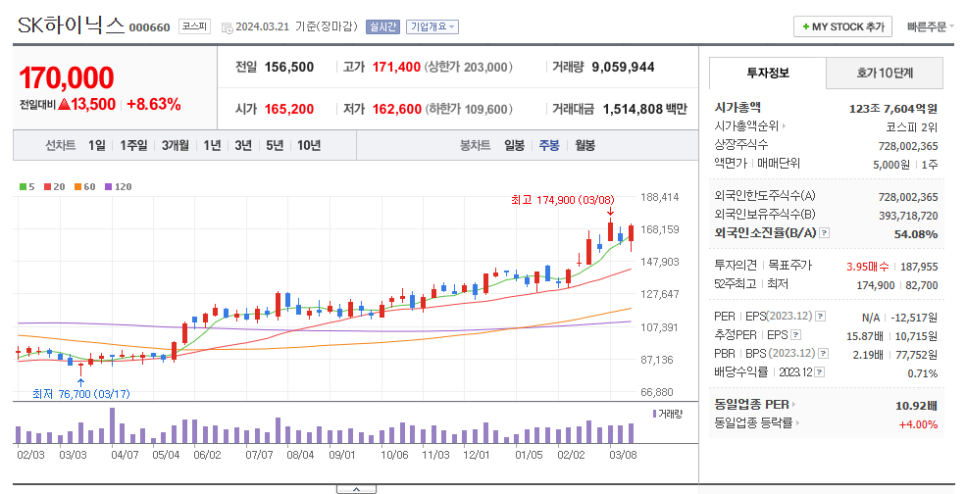
Task: Open the 목표주가 link
Action: [x=790, y=265]
